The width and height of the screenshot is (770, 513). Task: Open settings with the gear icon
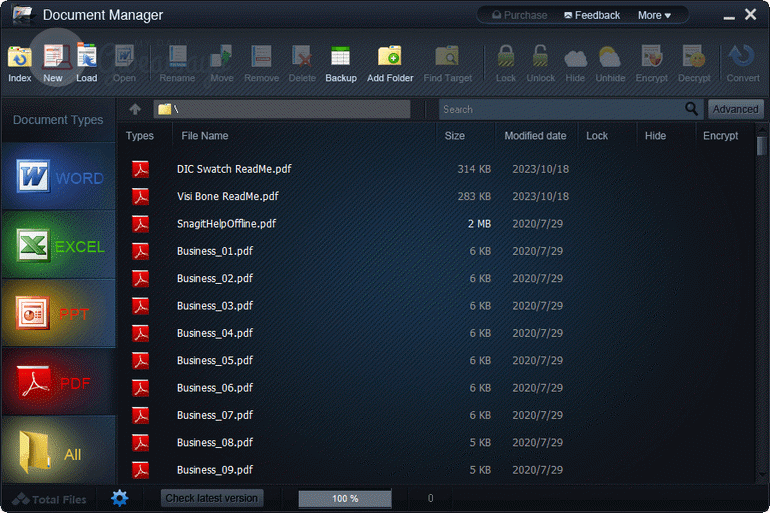tap(120, 498)
